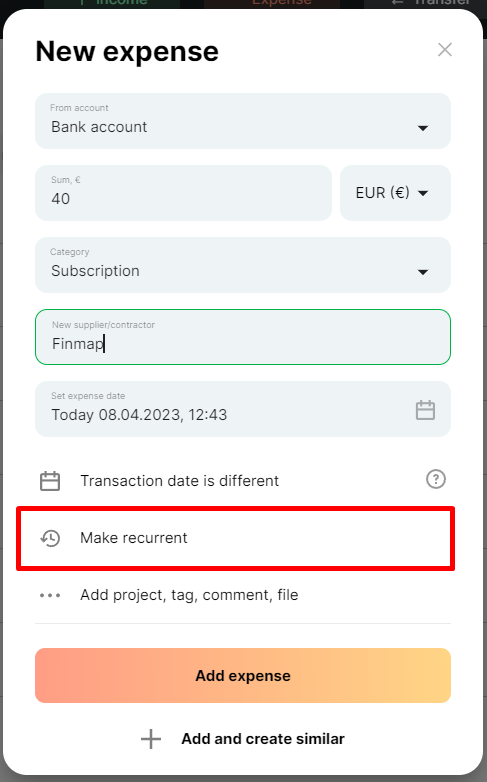
Task: Click Add and create similar
Action: (x=243, y=739)
